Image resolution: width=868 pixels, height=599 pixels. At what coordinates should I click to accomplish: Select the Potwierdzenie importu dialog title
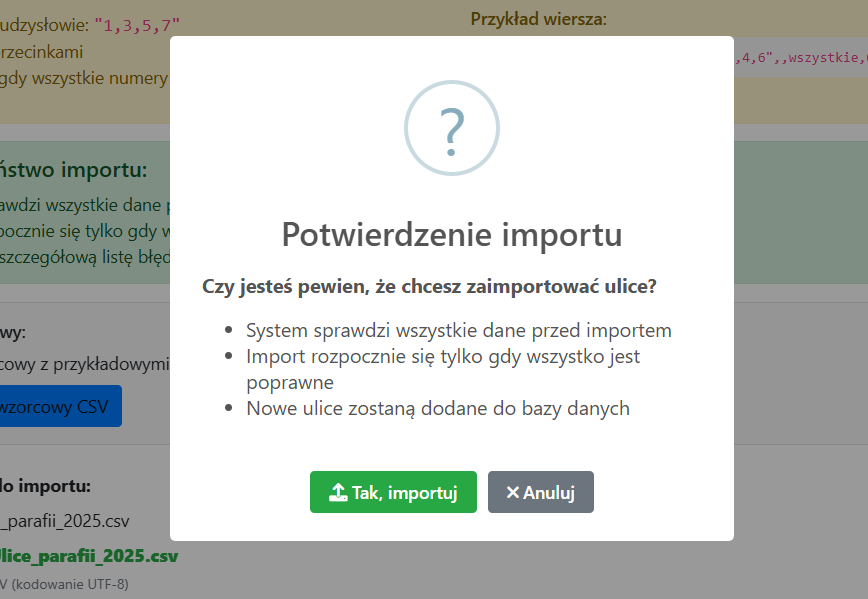[x=451, y=235]
